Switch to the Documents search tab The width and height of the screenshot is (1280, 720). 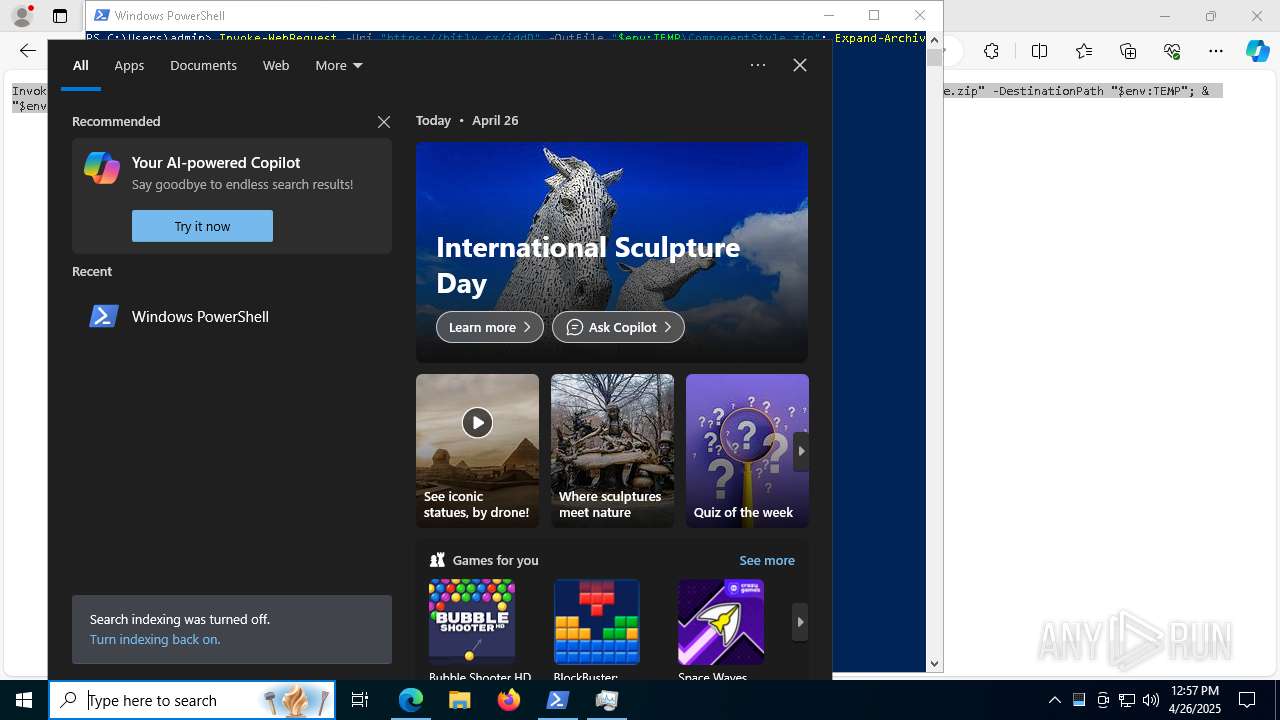pyautogui.click(x=203, y=65)
